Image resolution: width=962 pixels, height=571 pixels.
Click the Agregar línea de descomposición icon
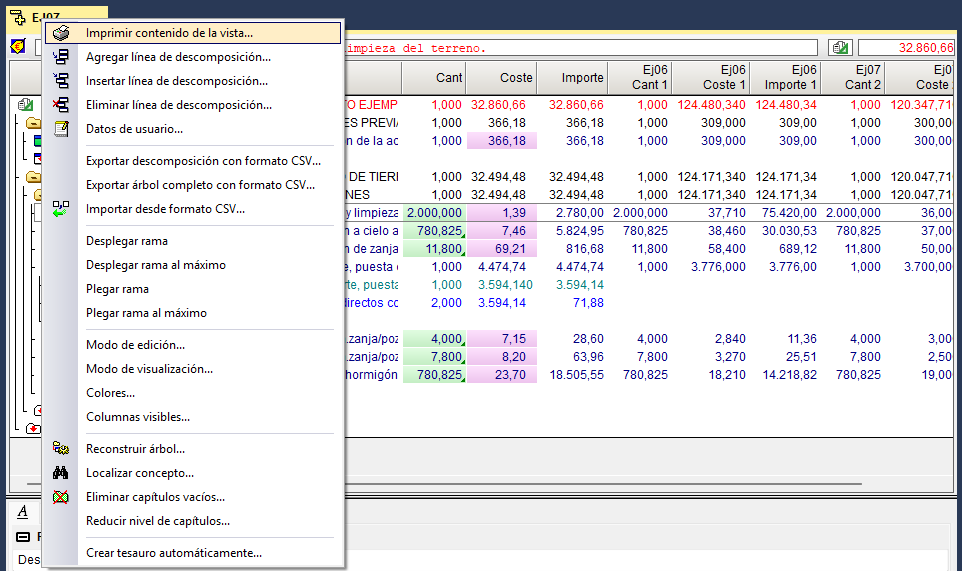pos(61,57)
